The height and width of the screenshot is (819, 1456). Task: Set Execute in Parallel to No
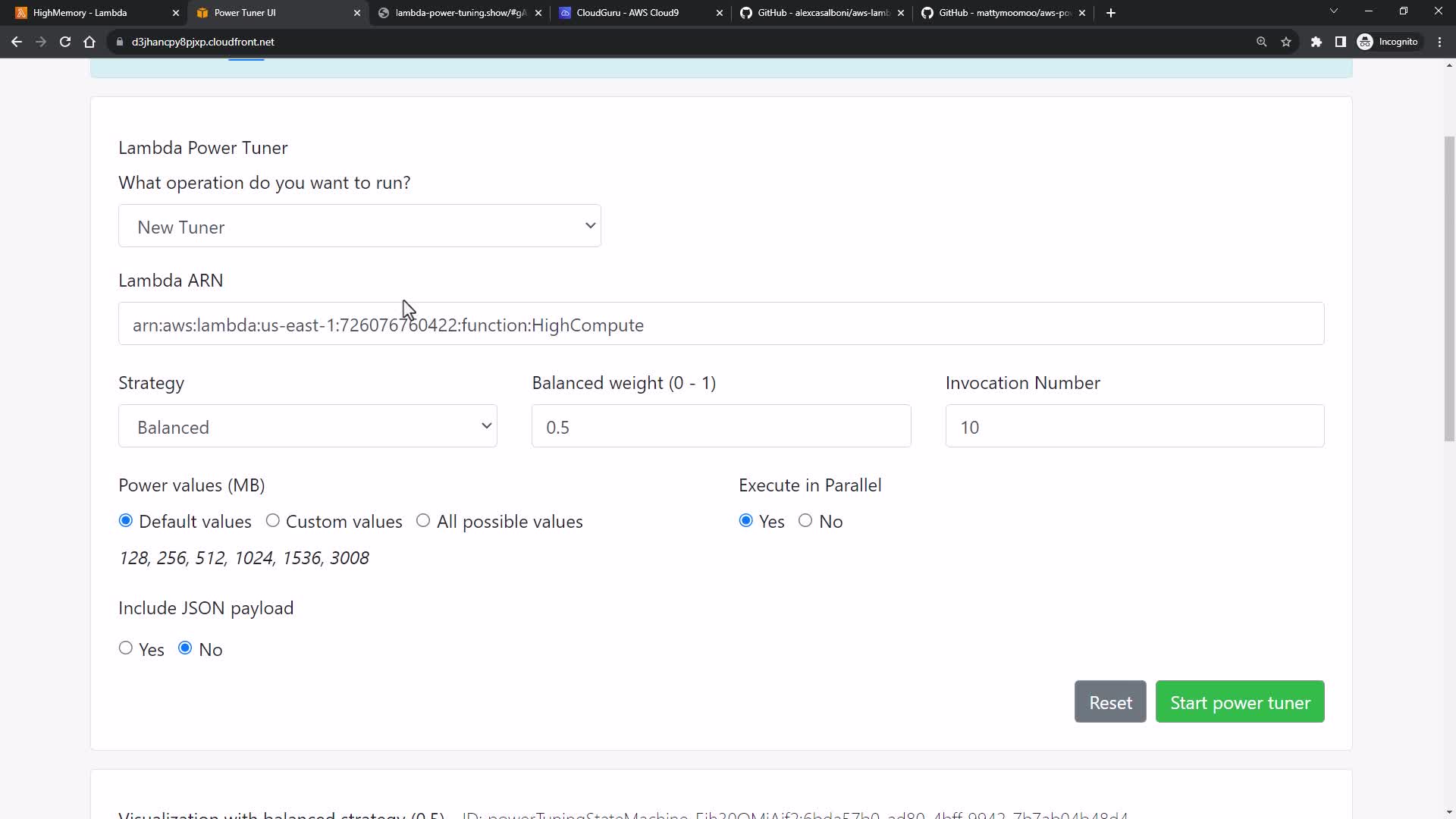click(805, 521)
